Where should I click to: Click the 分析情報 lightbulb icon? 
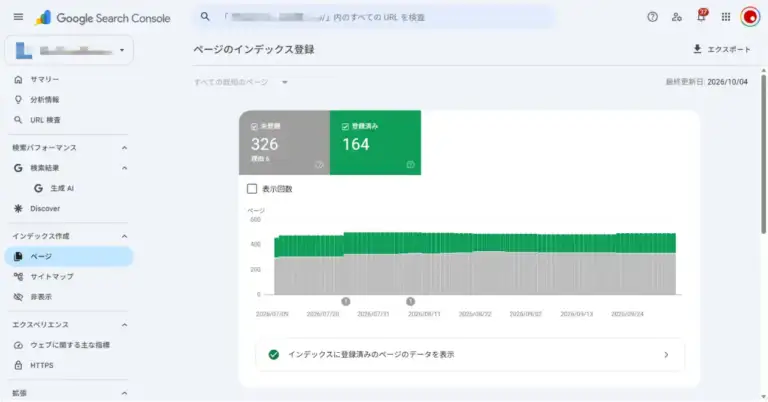[18, 99]
